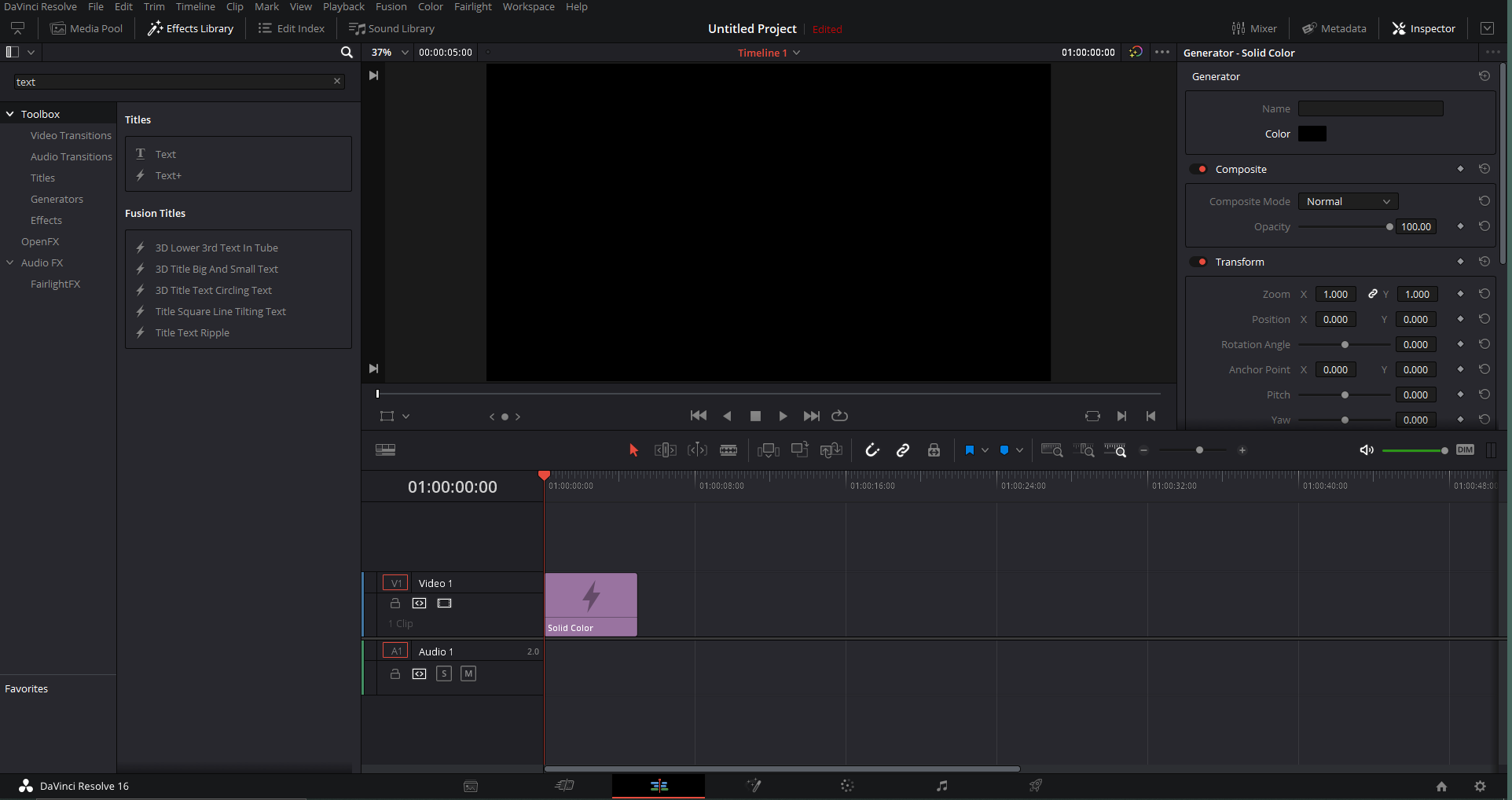The image size is (1512, 800).
Task: Open the Fusion menu
Action: [x=391, y=6]
